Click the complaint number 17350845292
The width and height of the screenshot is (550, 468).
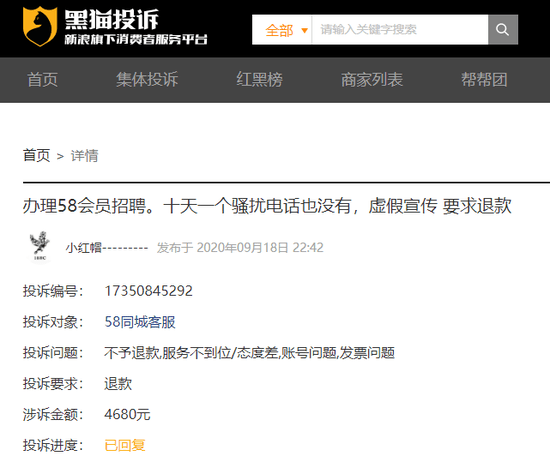coord(148,291)
